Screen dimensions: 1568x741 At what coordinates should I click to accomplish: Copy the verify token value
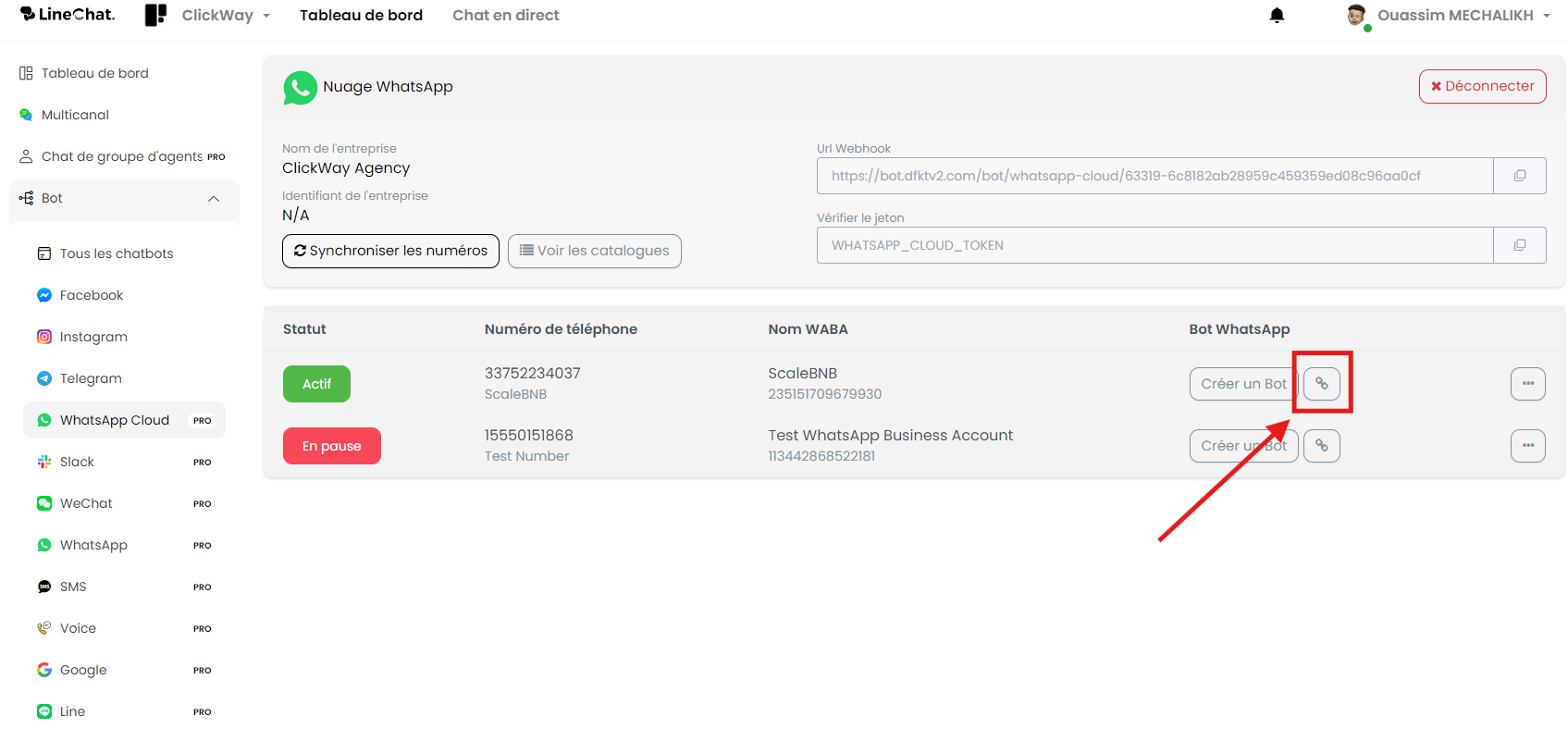click(x=1519, y=245)
